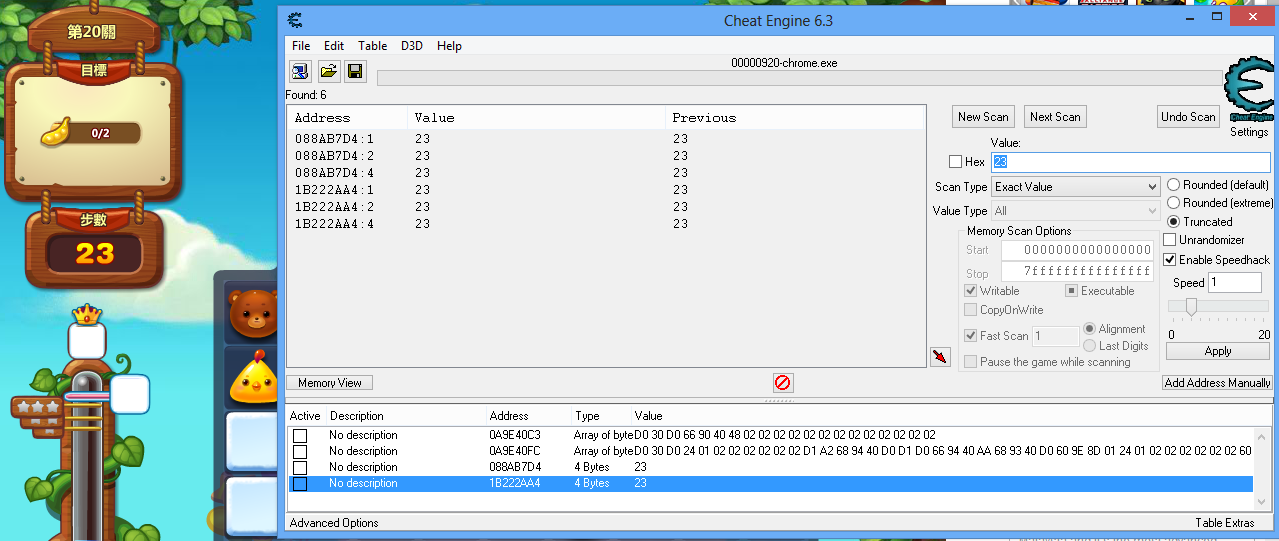Click the Open Process computer icon
Image resolution: width=1279 pixels, height=541 pixels.
[300, 71]
